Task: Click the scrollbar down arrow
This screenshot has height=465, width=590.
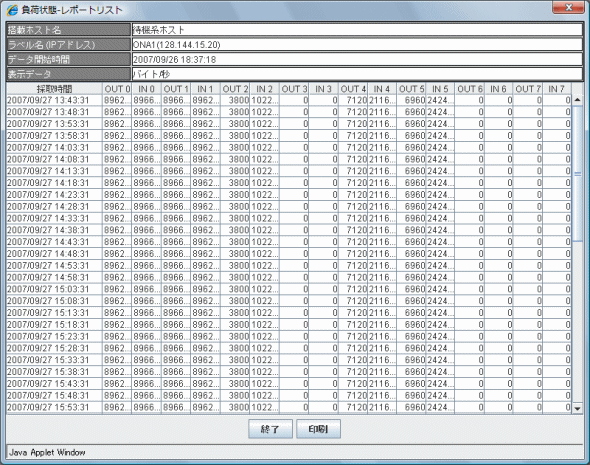Action: point(578,408)
